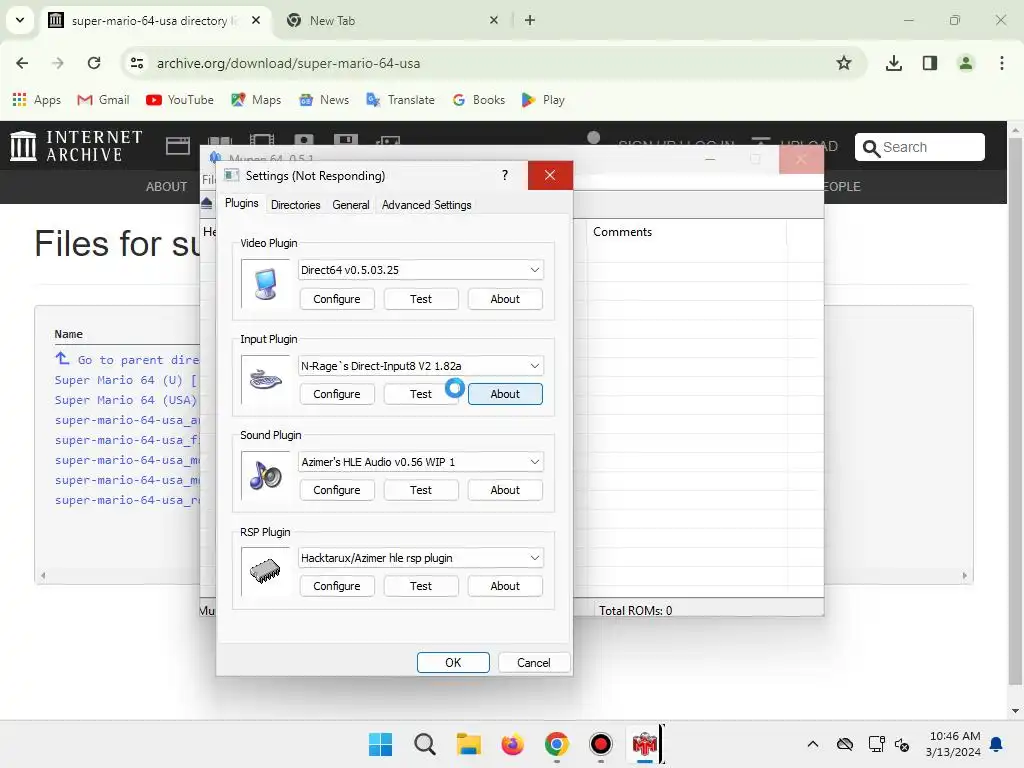Viewport: 1024px width, 768px height.
Task: Configure the Video Plugin
Action: point(336,299)
